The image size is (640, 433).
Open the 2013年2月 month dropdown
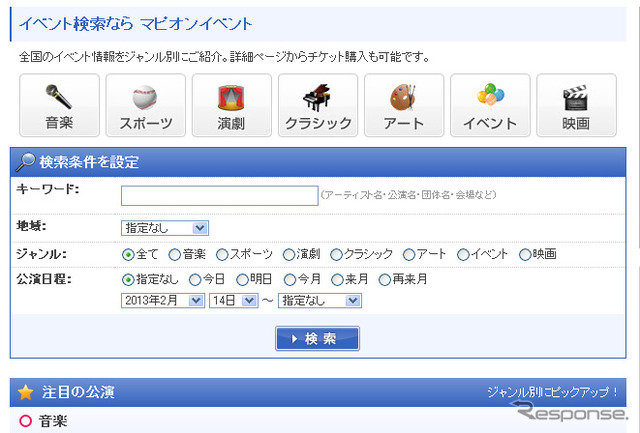(162, 300)
